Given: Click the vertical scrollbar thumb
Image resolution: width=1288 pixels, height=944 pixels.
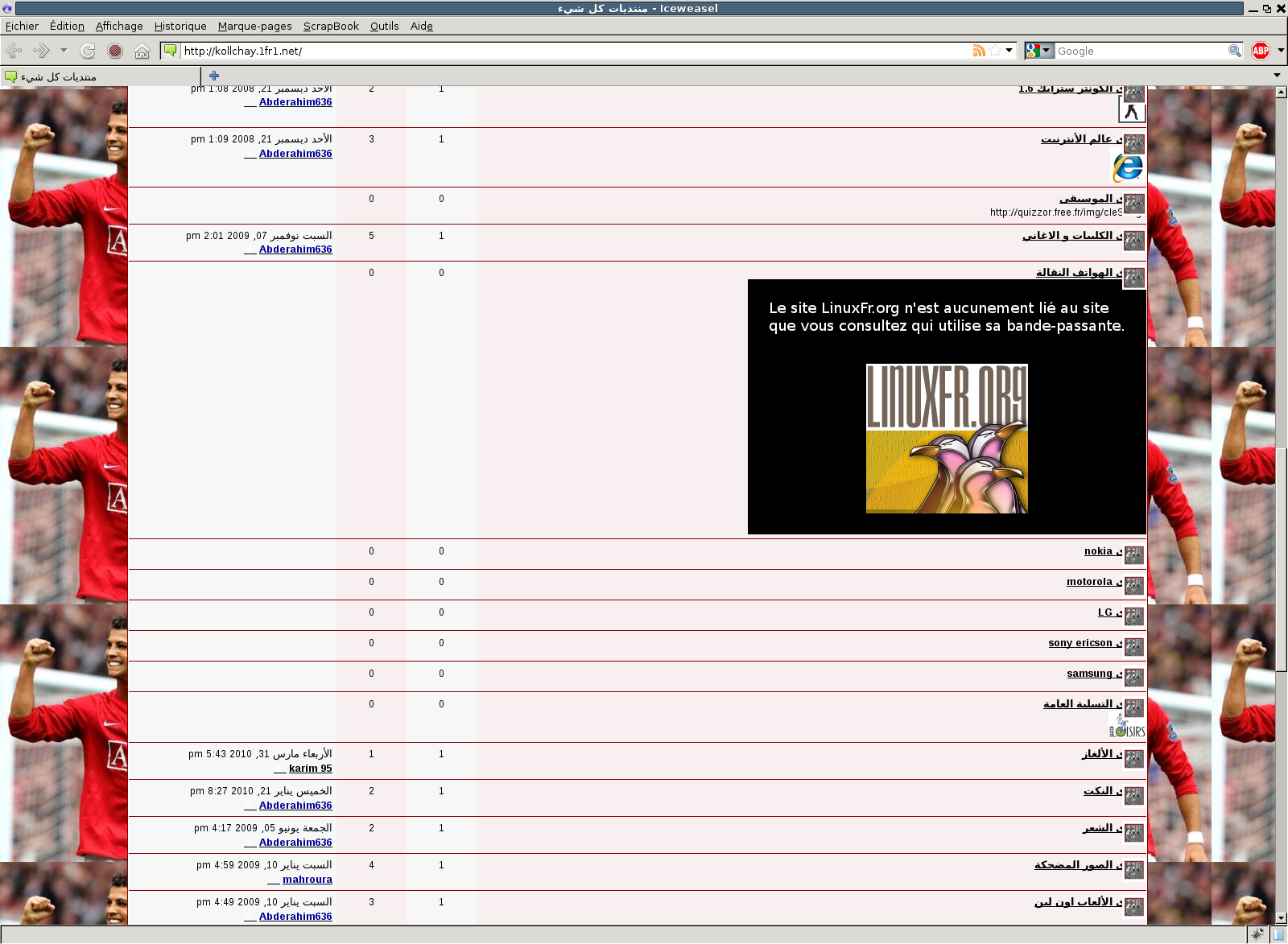Looking at the screenshot, I should pos(1281,559).
